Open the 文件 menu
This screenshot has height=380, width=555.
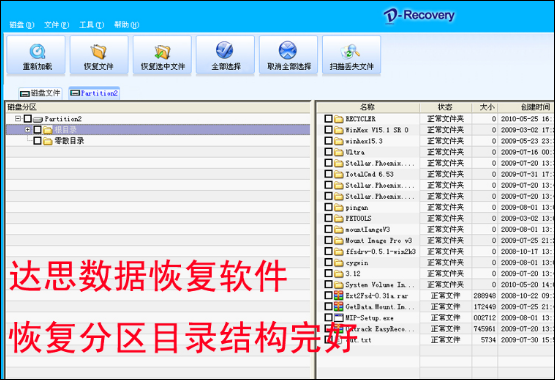click(56, 25)
